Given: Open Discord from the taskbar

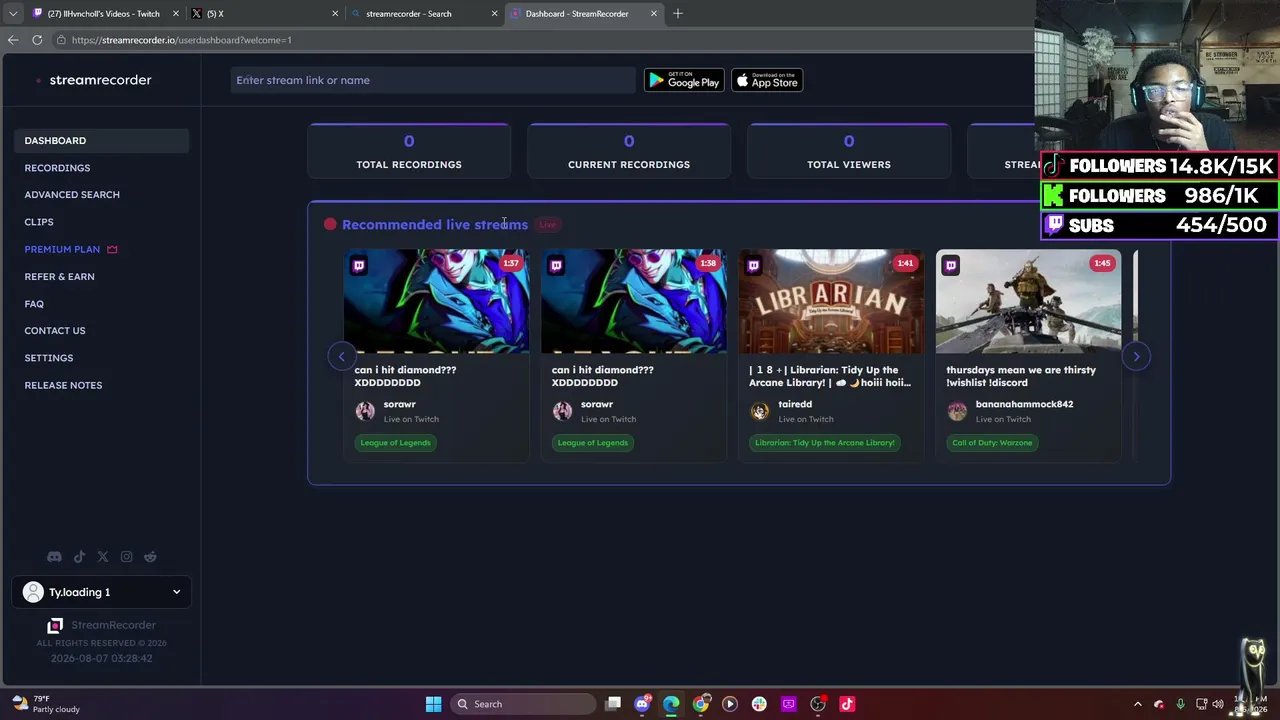Looking at the screenshot, I should coord(642,704).
